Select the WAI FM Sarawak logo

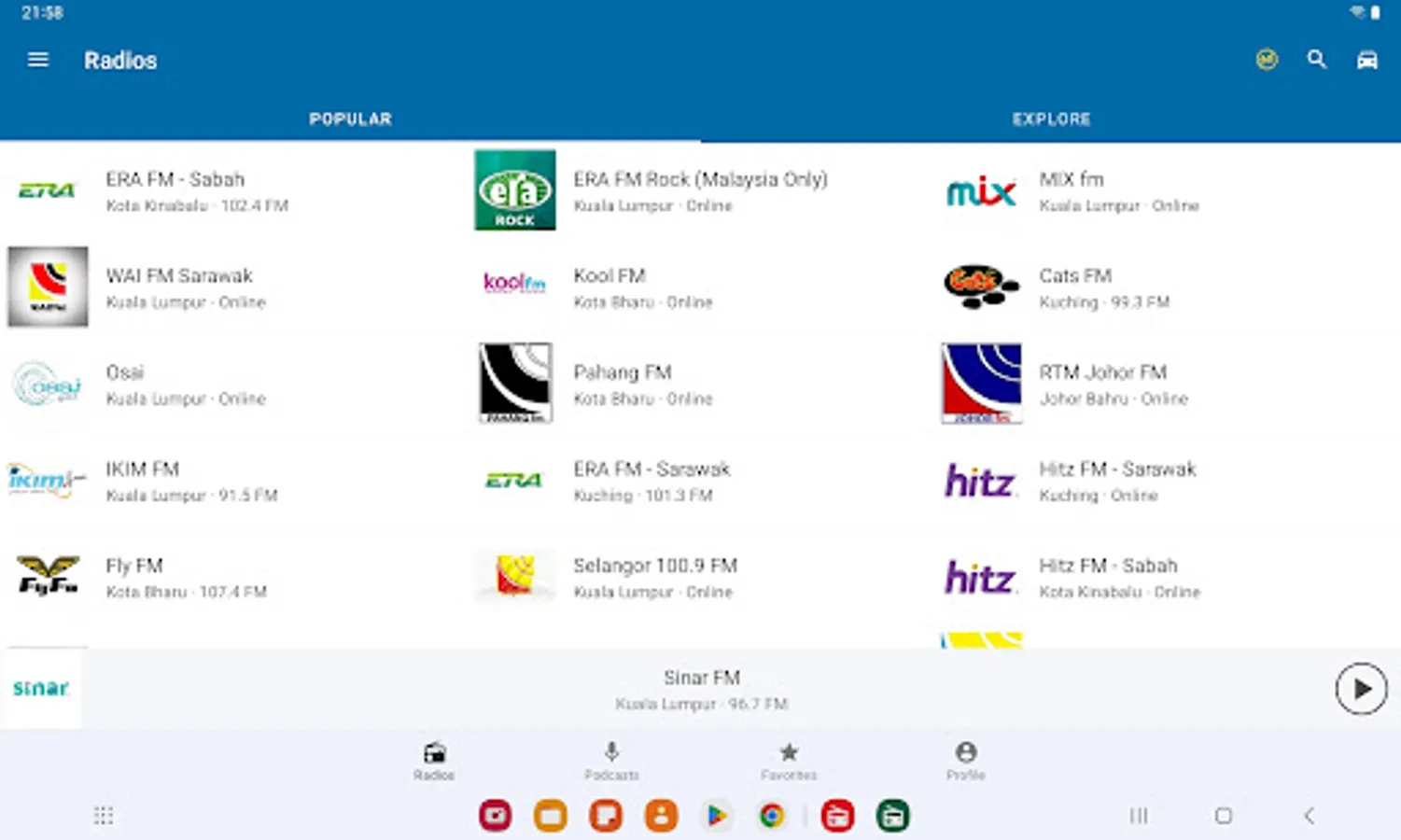tap(48, 287)
